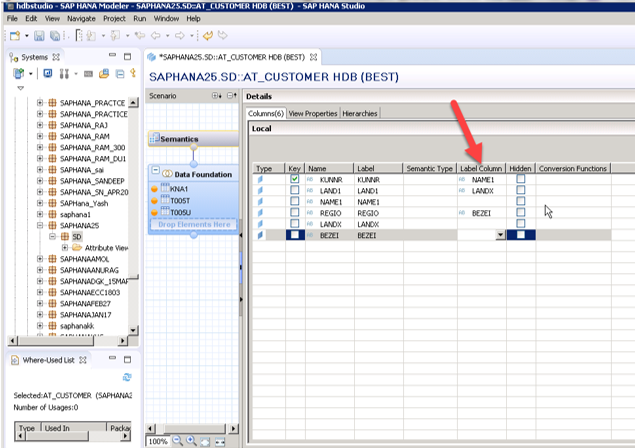Check the Key checkbox for BEZEI
The width and height of the screenshot is (635, 448).
tap(295, 235)
